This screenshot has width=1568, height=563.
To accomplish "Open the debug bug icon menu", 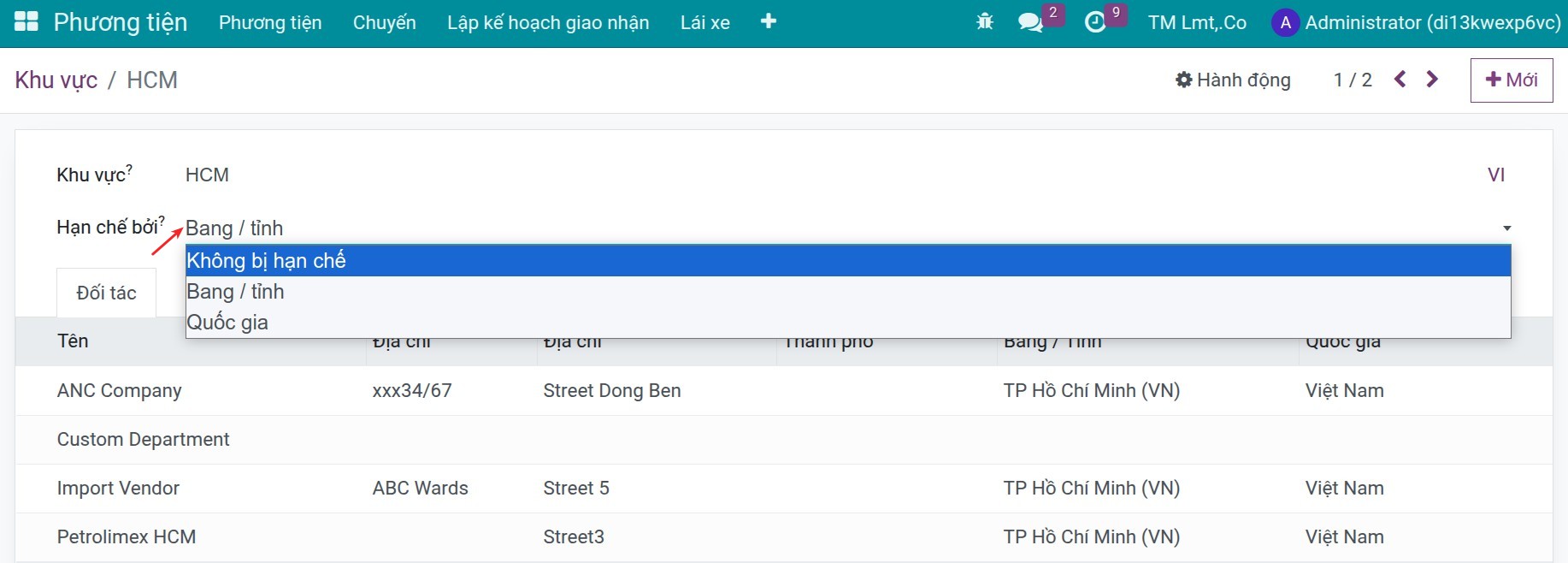I will coord(985,22).
